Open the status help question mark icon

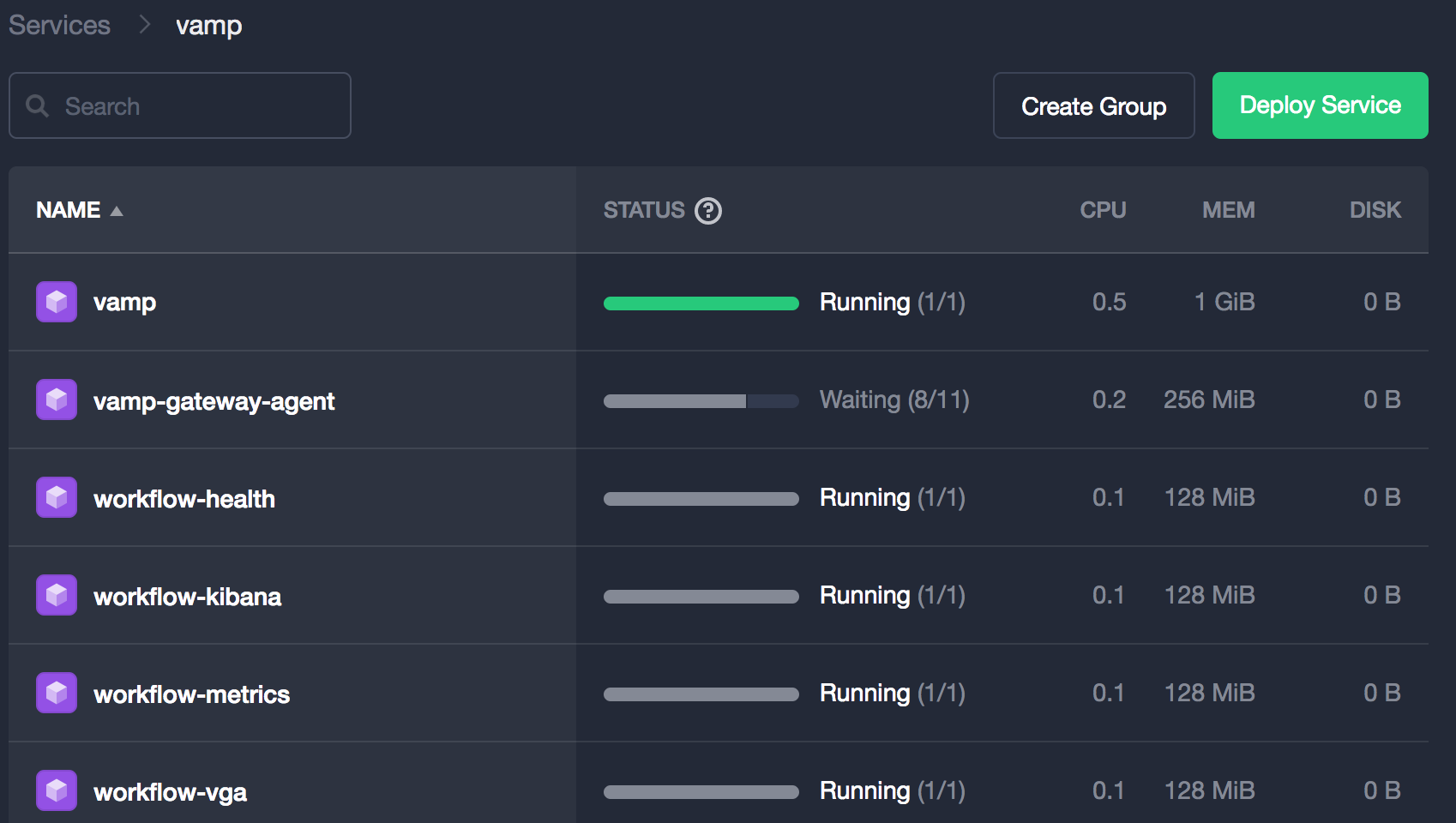pyautogui.click(x=708, y=210)
